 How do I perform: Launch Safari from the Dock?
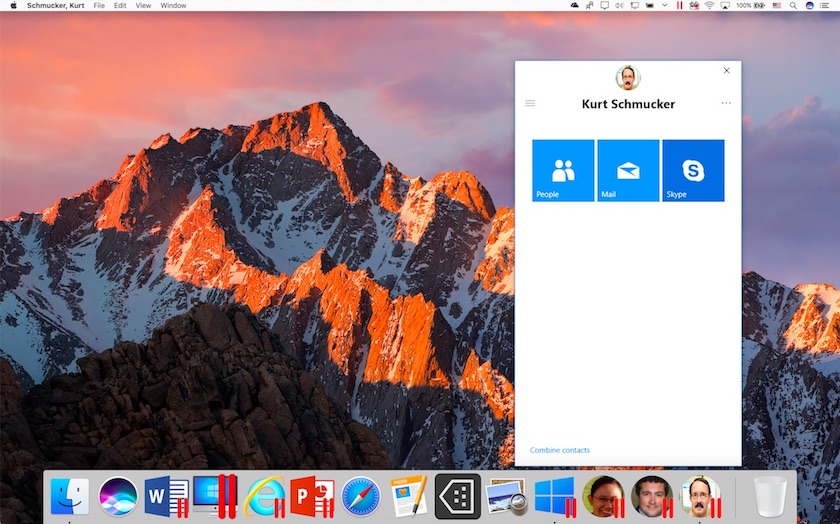[x=361, y=497]
